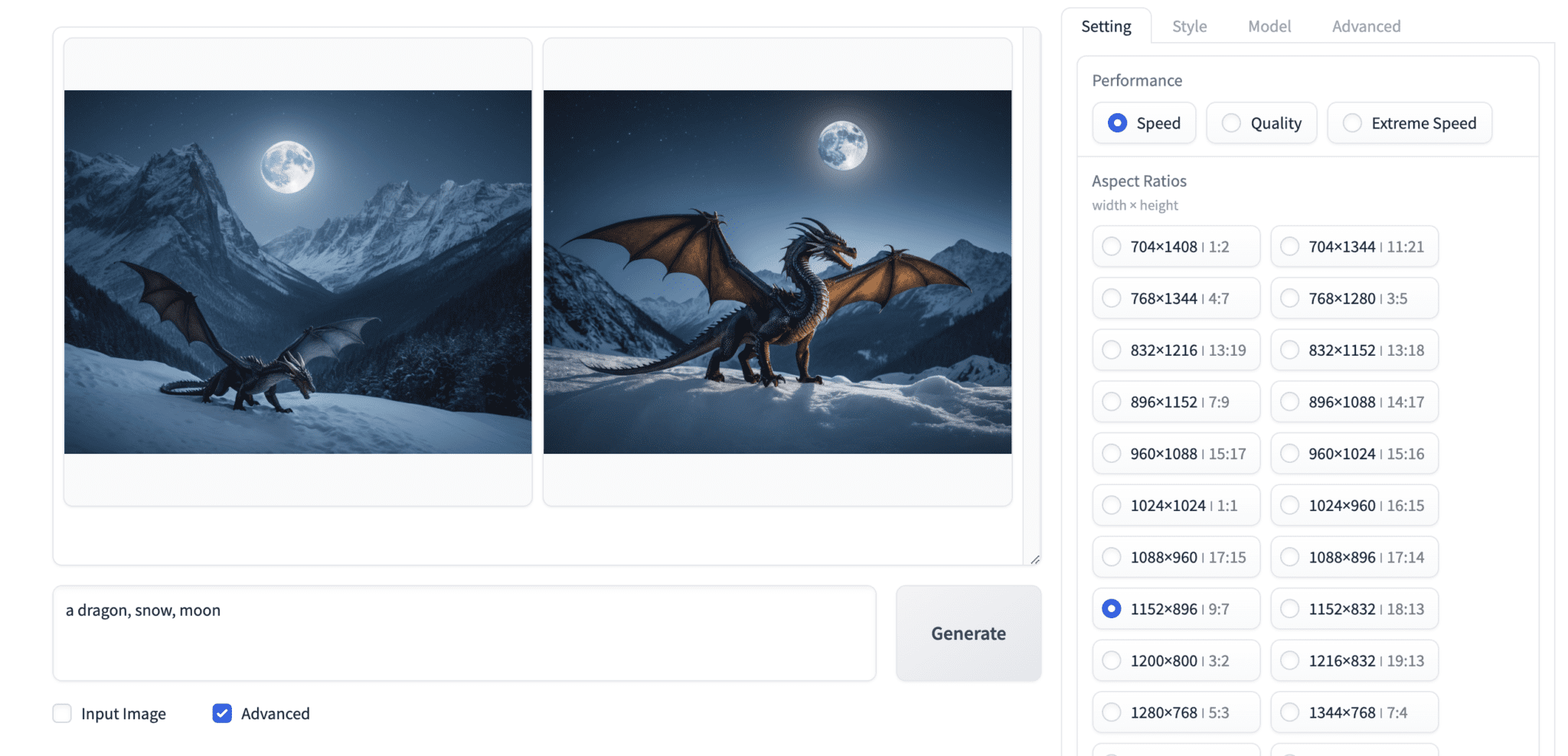This screenshot has height=756, width=1568.
Task: Focus the prompt text box
Action: (464, 634)
